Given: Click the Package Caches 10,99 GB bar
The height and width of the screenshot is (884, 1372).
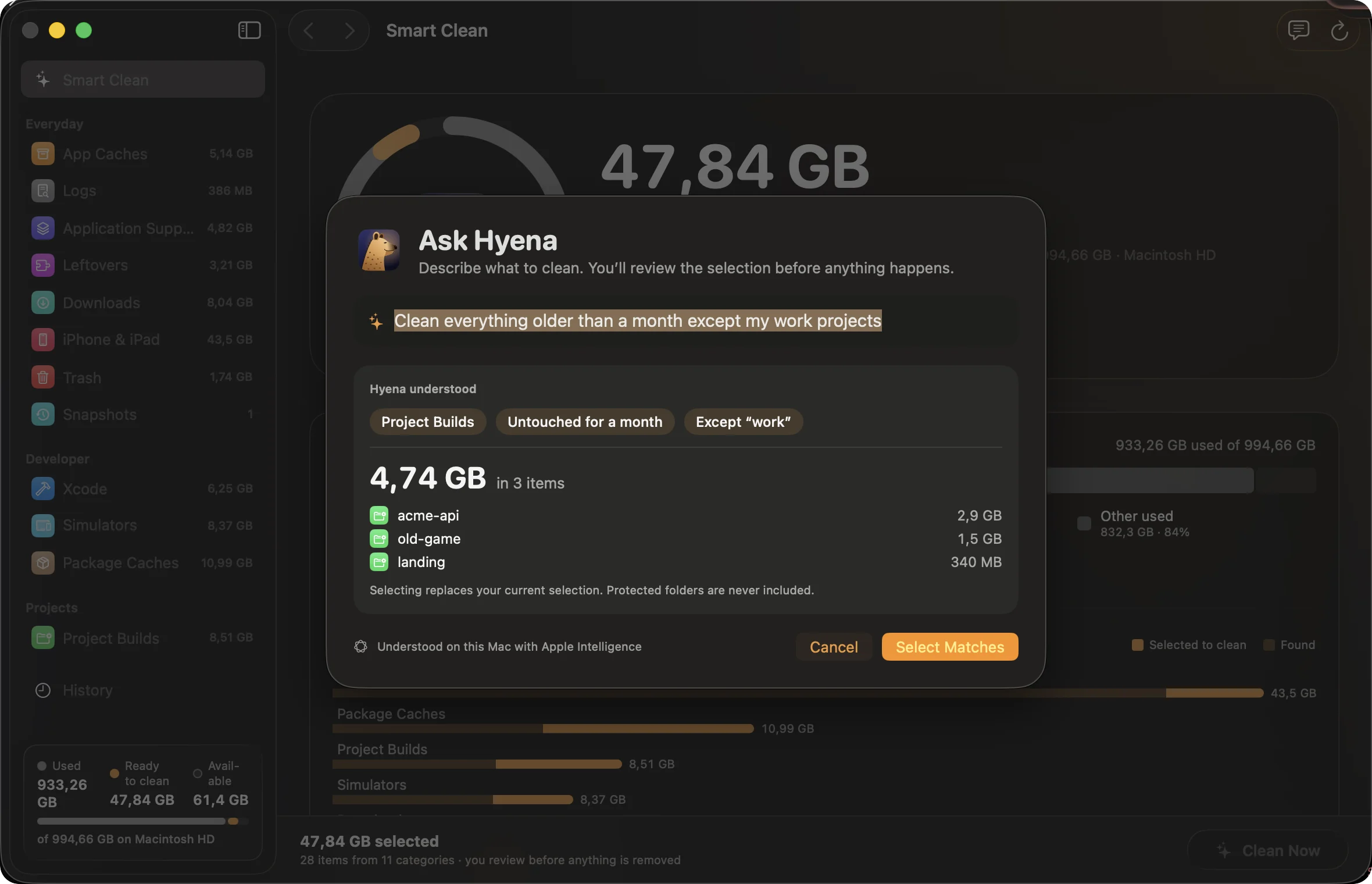Looking at the screenshot, I should pyautogui.click(x=543, y=729).
